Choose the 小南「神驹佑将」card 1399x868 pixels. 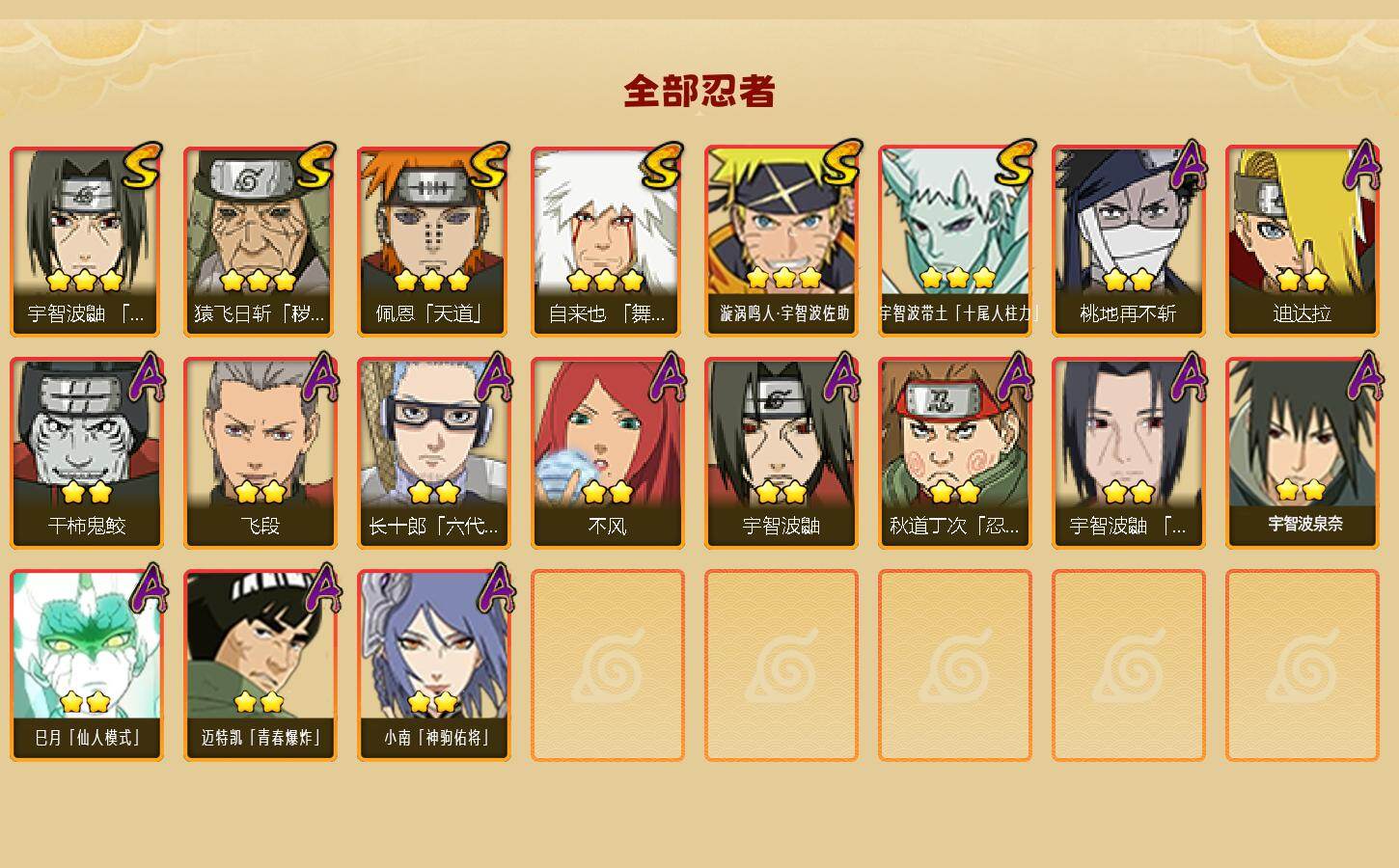point(433,665)
